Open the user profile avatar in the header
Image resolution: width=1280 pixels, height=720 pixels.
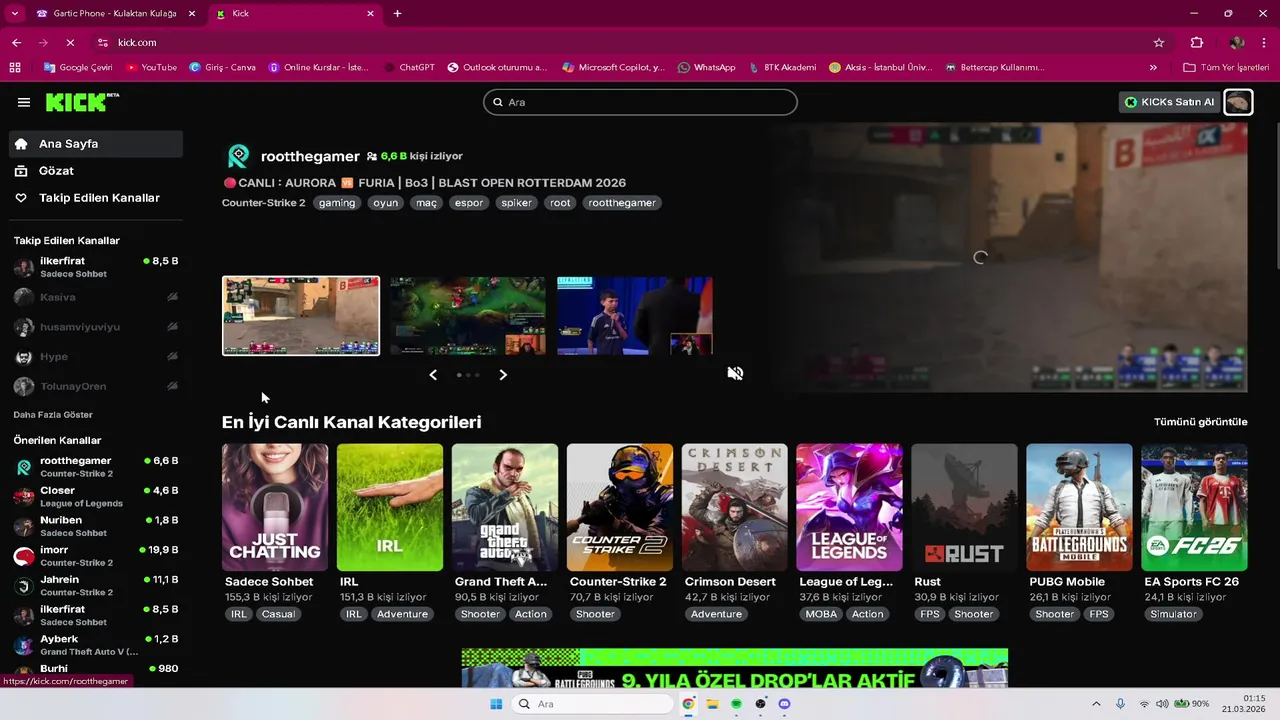point(1238,102)
